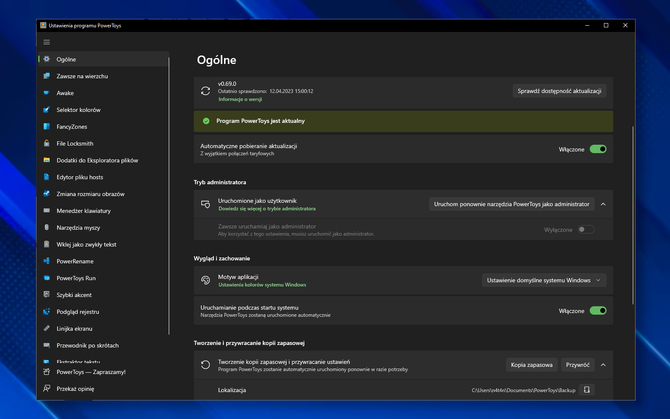Select the Menedżer klawiatury menu item
Screen dimensions: 670x419
coord(103,211)
